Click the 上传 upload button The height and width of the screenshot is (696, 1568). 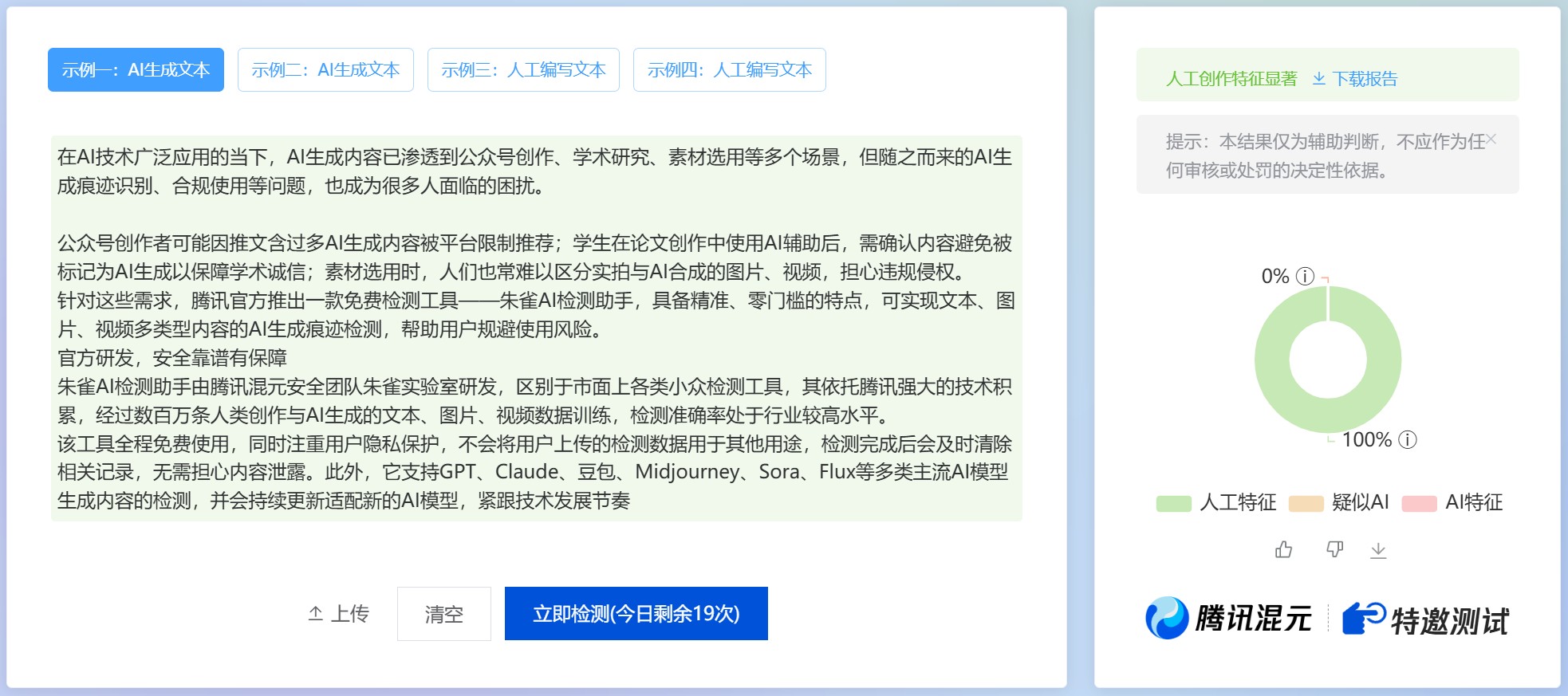point(339,613)
